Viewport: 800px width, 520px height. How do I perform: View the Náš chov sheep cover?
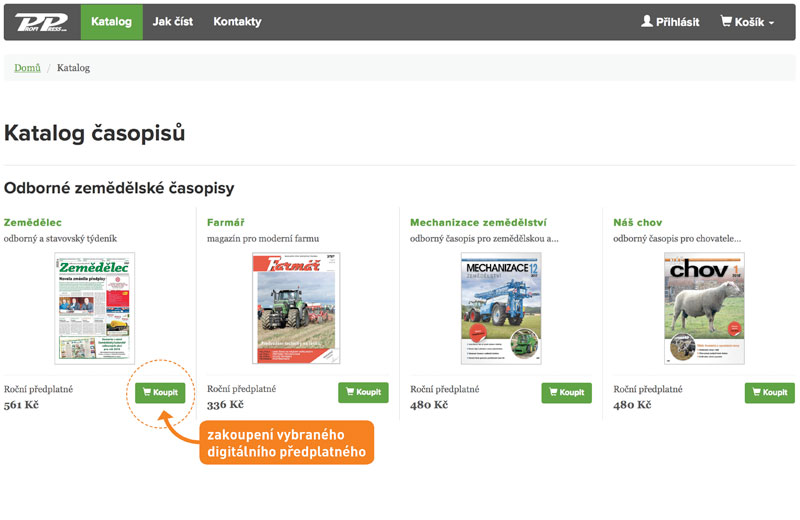click(704, 308)
